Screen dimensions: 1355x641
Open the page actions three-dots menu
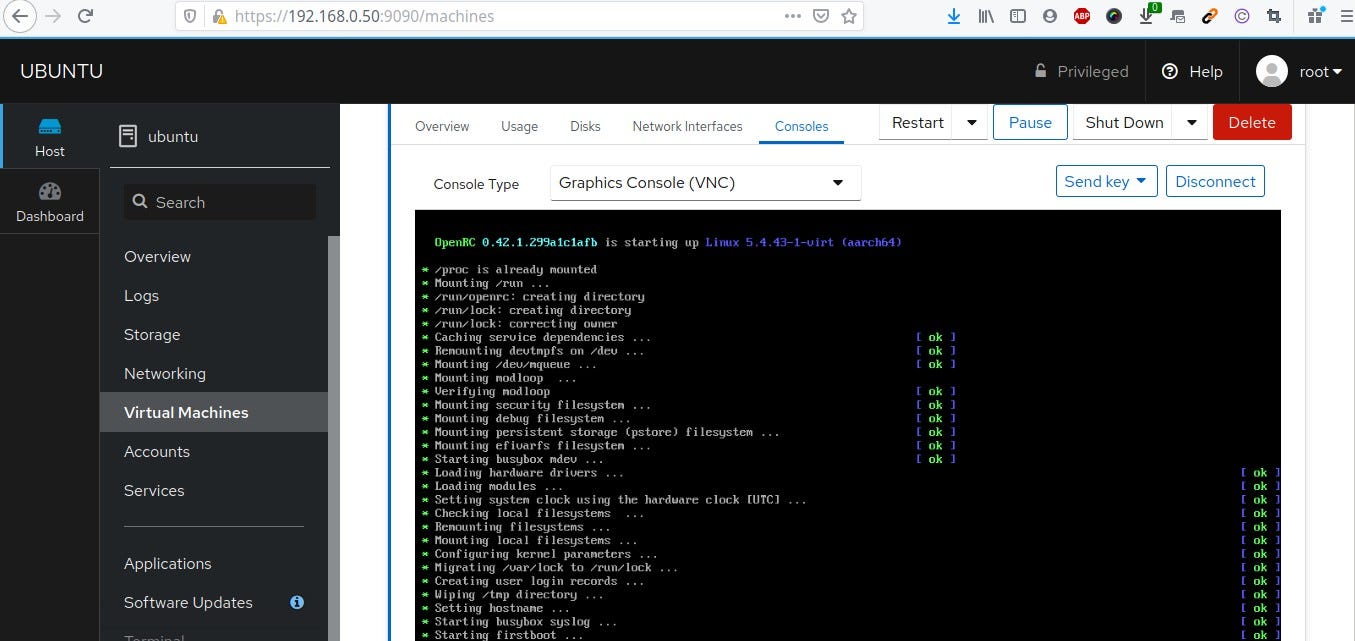(792, 16)
